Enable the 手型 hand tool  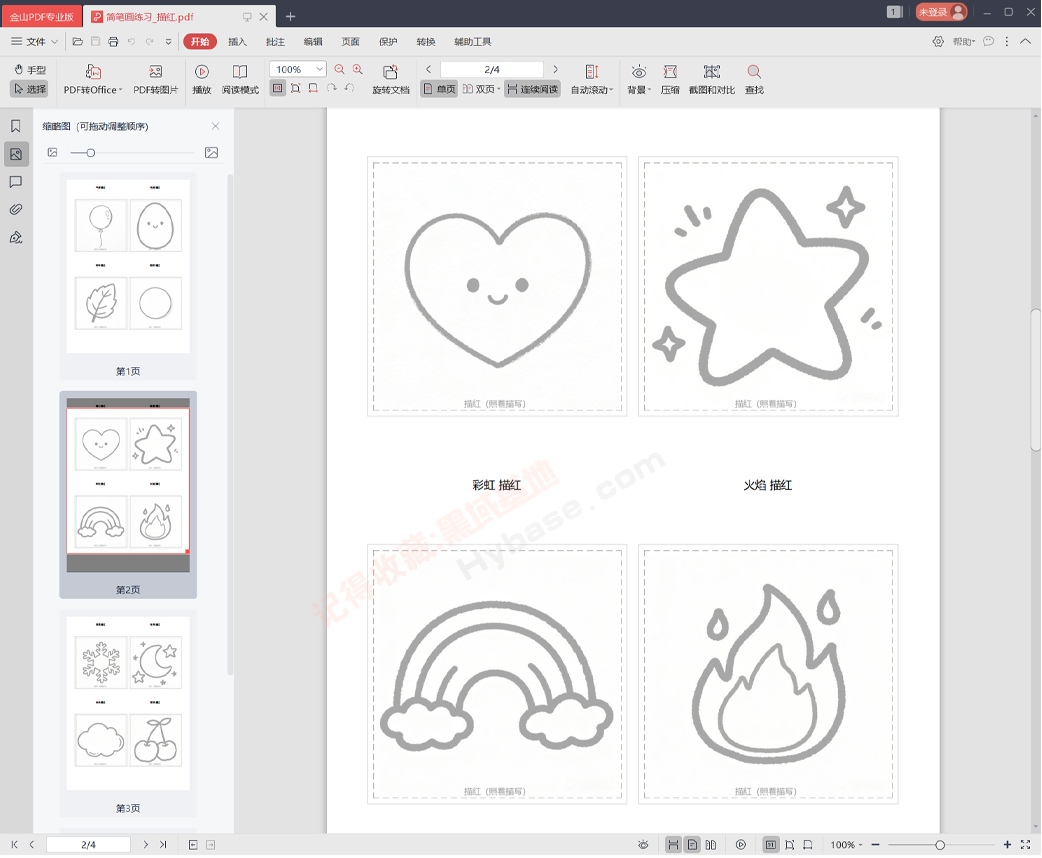[30, 70]
